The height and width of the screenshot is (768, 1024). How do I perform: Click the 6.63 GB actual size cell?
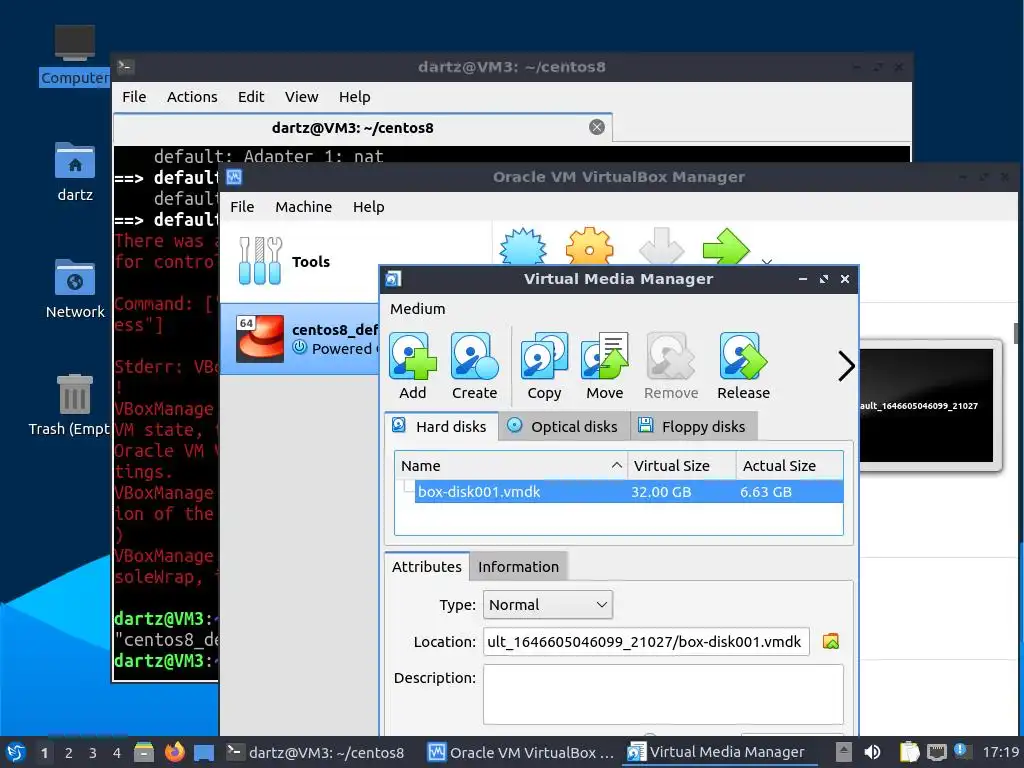coord(766,492)
